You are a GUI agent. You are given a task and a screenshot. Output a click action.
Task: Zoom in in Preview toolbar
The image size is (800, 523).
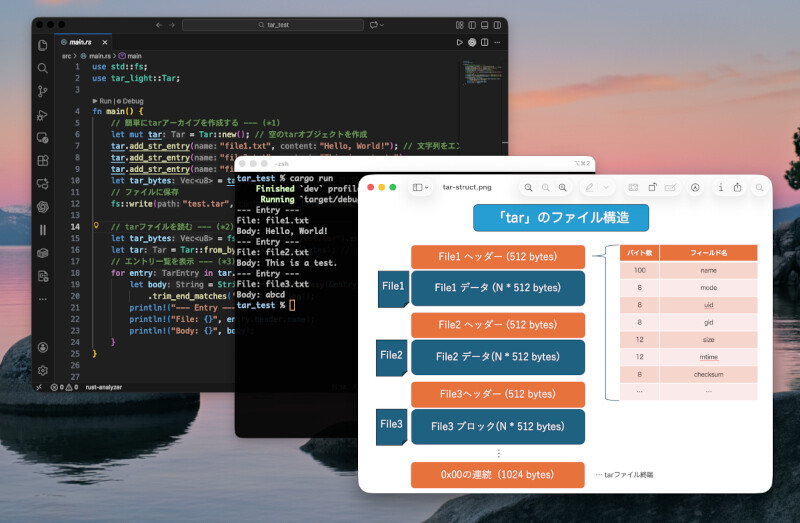pos(562,188)
